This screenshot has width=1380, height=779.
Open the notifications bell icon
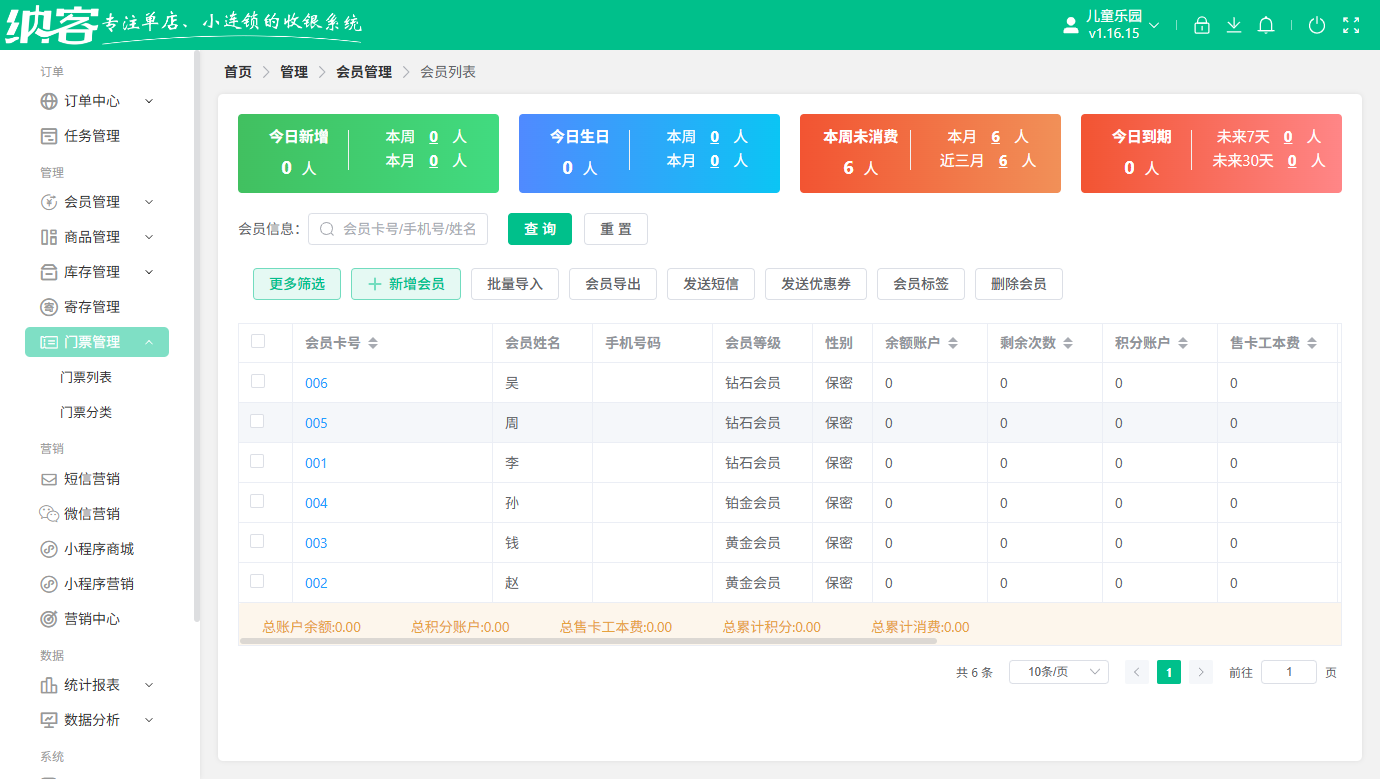1265,24
